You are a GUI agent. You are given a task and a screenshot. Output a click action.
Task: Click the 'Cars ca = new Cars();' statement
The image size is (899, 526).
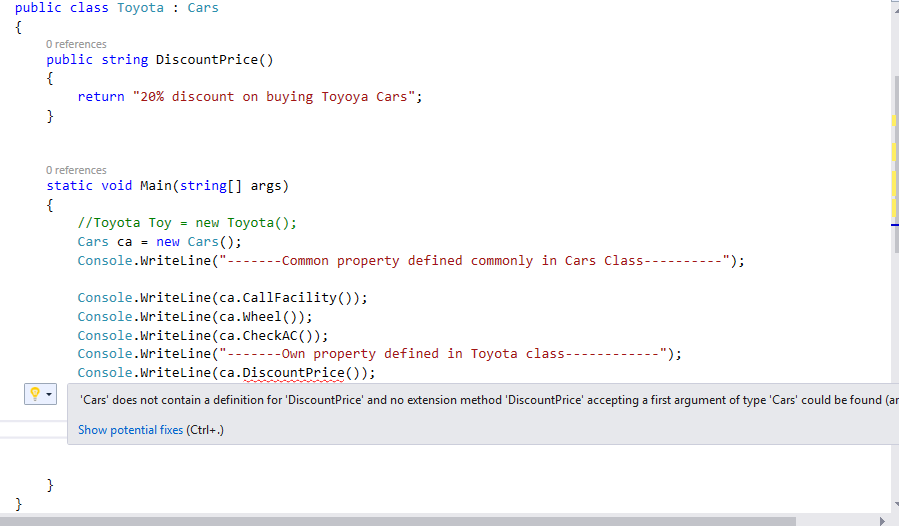159,241
